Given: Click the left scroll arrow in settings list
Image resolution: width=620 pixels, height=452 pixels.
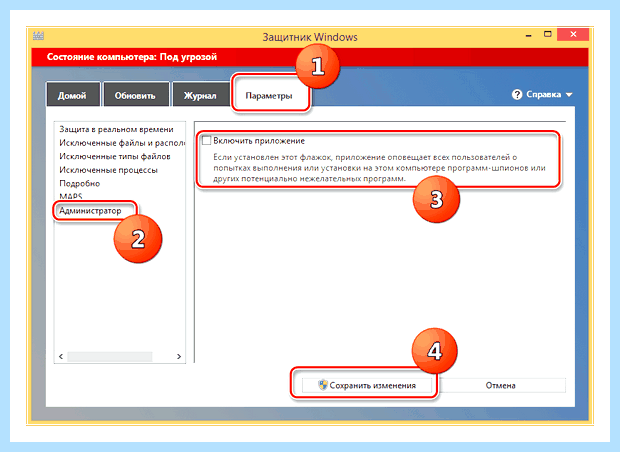Looking at the screenshot, I should tap(61, 356).
